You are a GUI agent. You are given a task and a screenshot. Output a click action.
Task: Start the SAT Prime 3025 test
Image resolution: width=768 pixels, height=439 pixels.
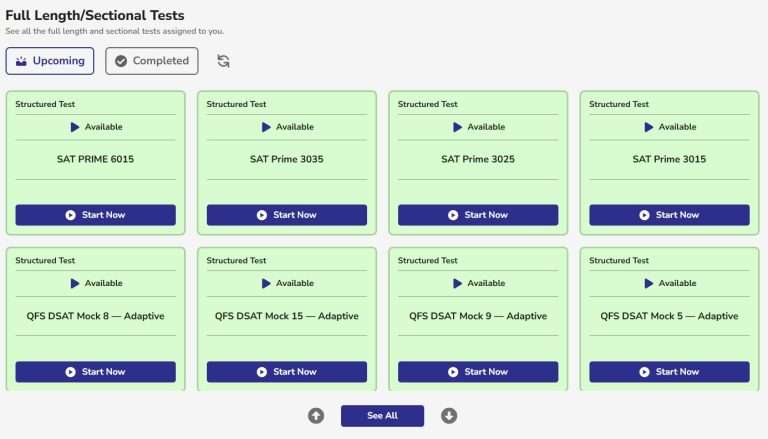478,215
